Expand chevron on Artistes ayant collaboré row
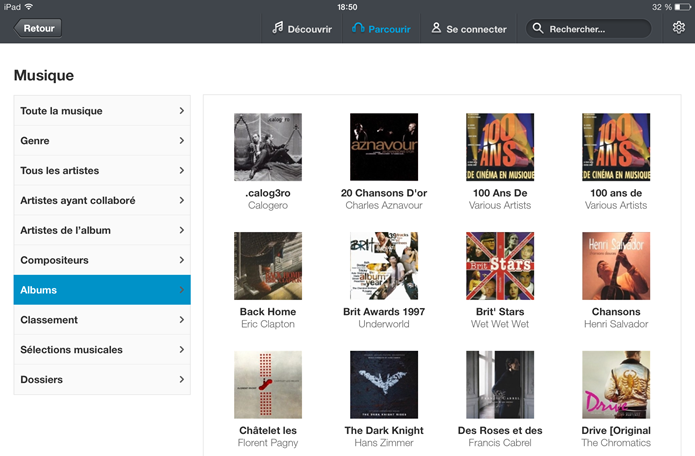This screenshot has width=695, height=456. coord(182,200)
